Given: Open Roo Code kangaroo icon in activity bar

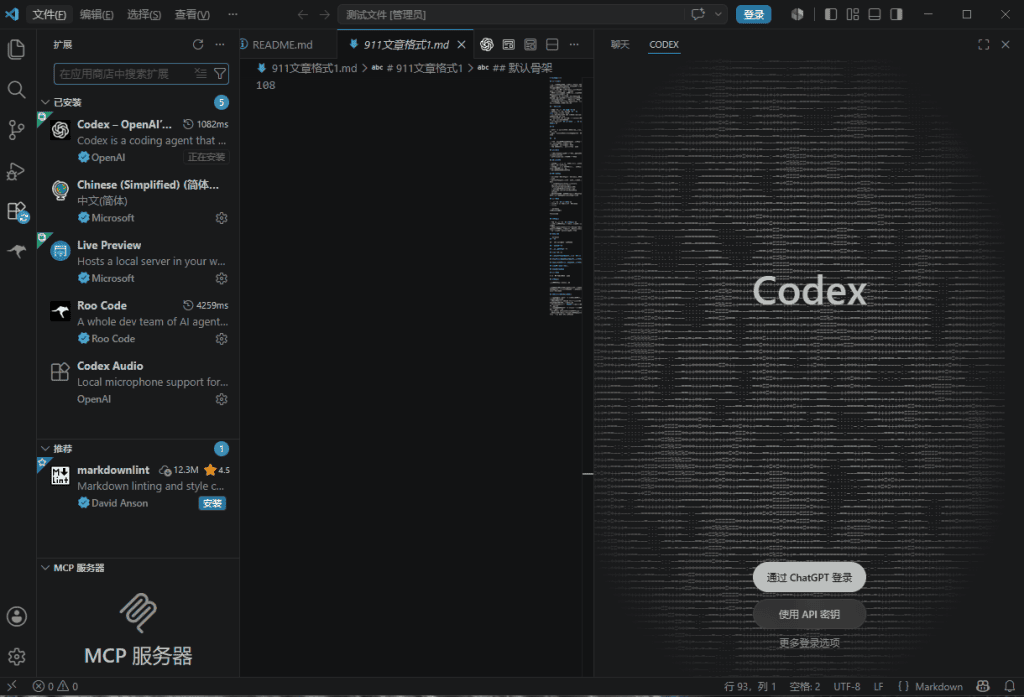Looking at the screenshot, I should [16, 251].
